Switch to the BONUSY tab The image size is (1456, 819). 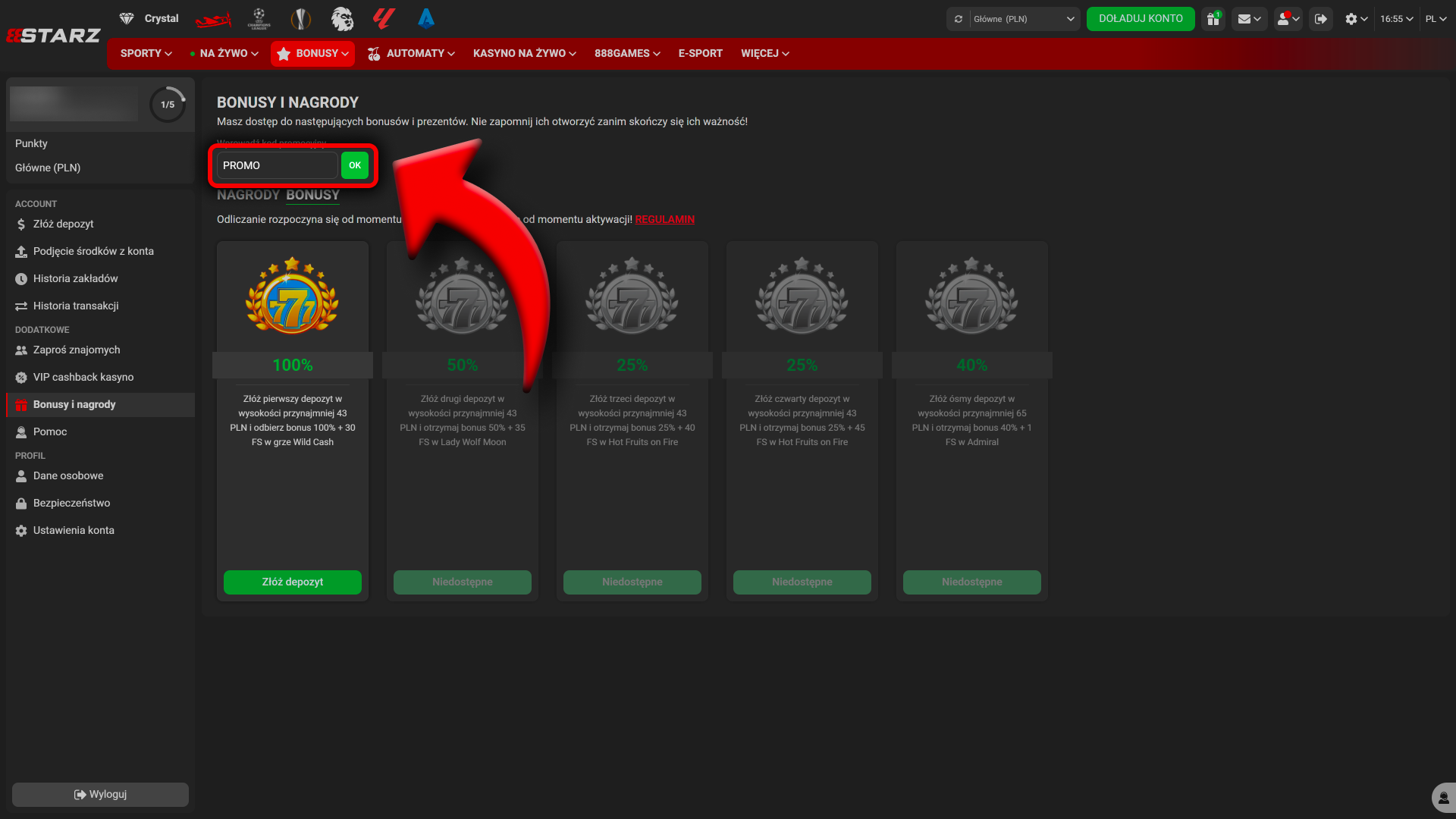click(312, 195)
